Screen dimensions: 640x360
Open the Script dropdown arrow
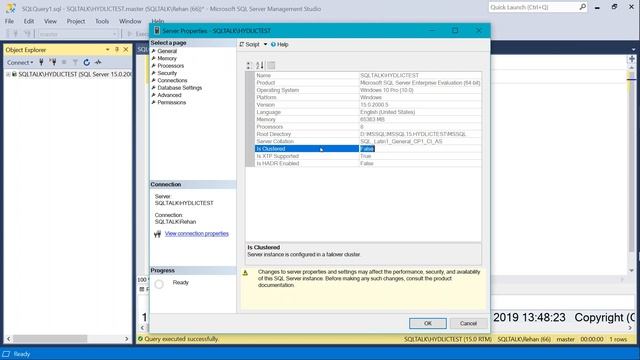(x=265, y=44)
